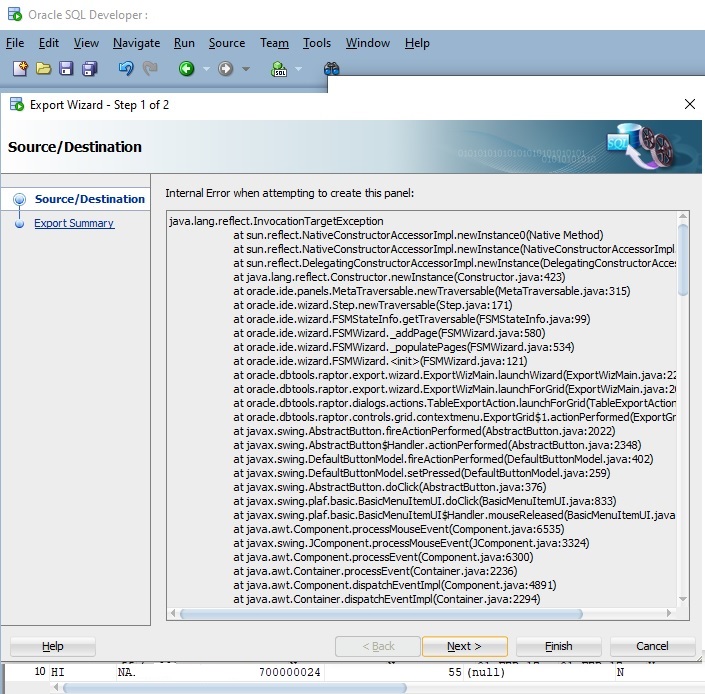Viewport: 705px width, 694px height.
Task: Open the Team menu
Action: coord(274,43)
